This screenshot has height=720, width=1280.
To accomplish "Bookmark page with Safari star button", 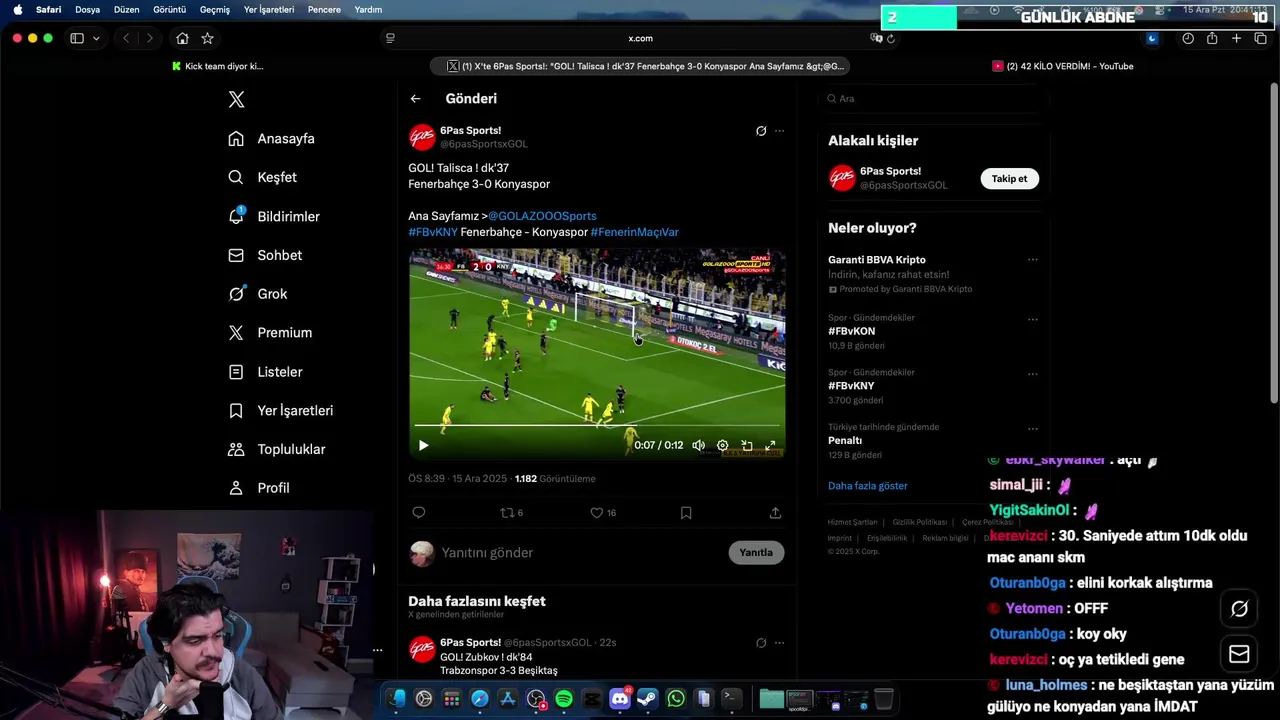I will point(207,38).
